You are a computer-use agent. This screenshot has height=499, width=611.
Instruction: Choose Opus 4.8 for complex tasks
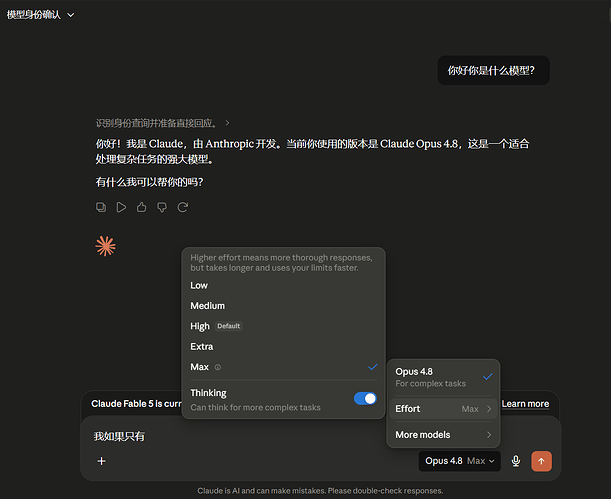point(443,377)
